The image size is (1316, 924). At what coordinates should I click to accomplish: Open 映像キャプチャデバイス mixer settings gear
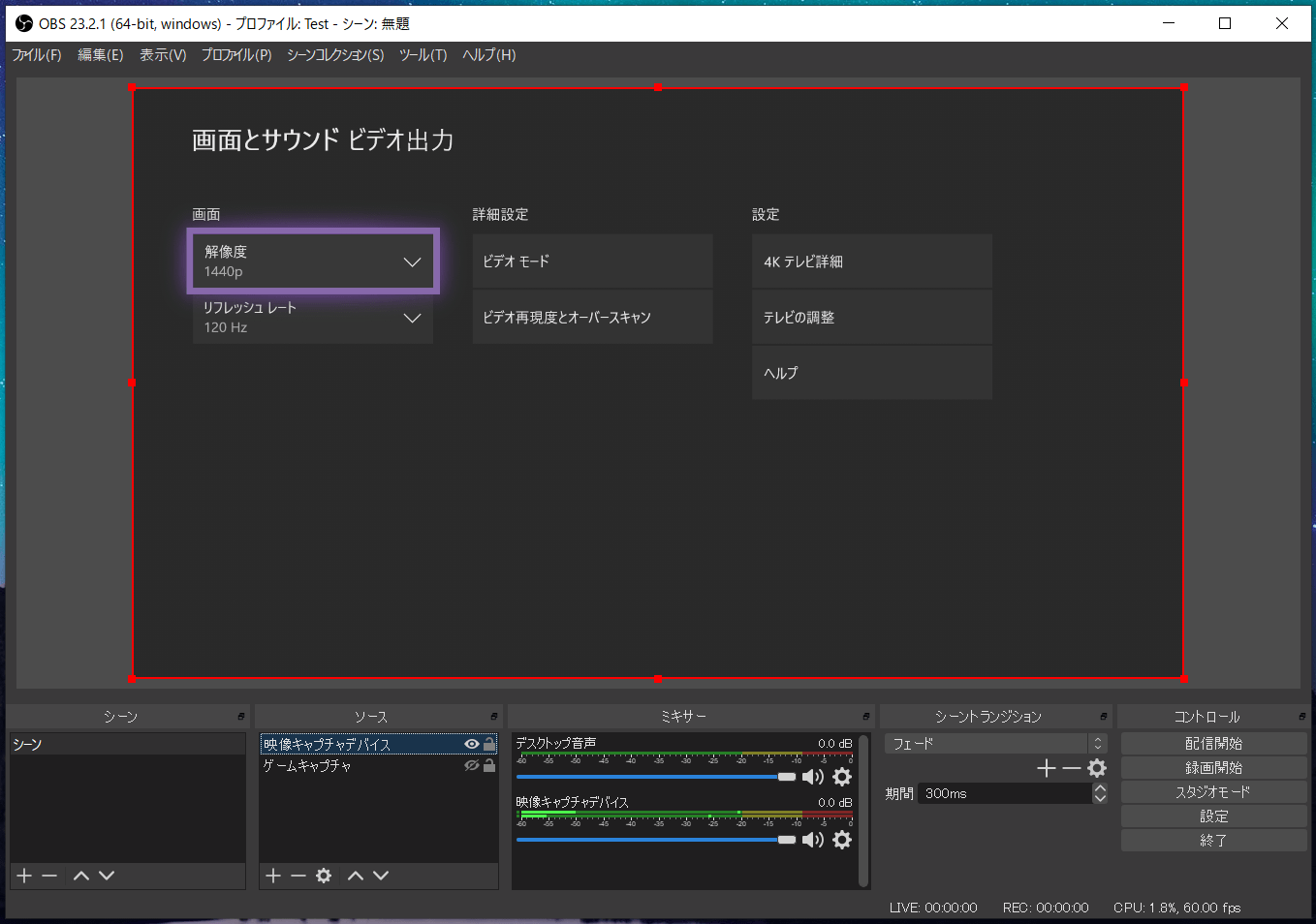842,840
